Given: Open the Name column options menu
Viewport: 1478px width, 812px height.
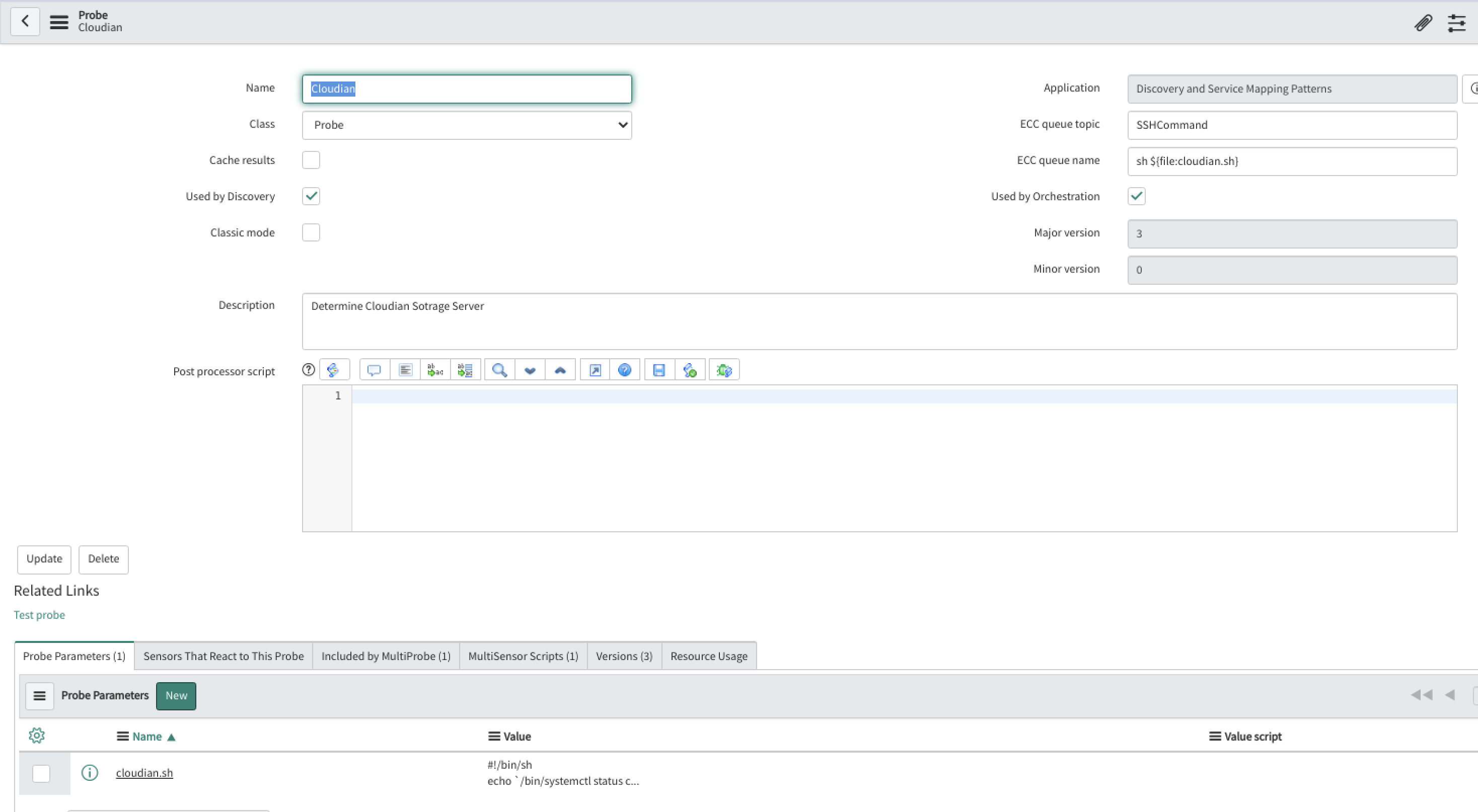Looking at the screenshot, I should 122,737.
